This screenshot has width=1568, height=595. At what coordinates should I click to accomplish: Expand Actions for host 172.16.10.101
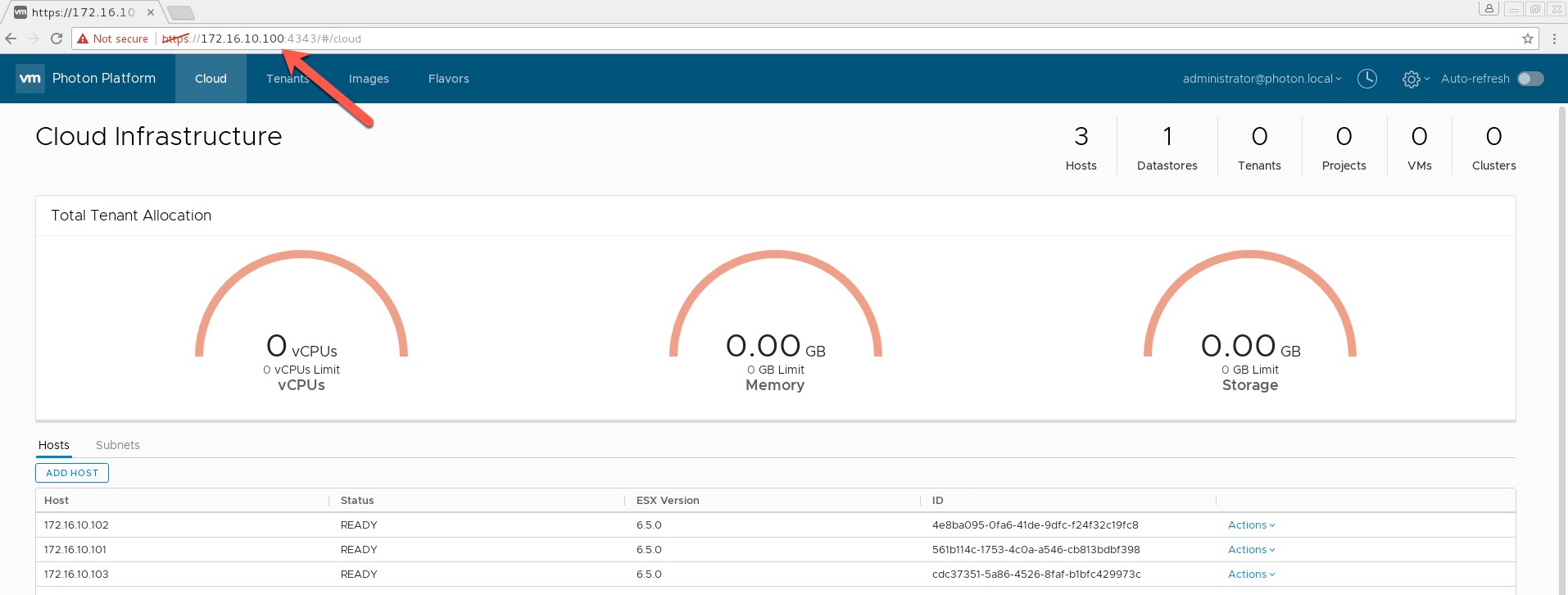[x=1251, y=550]
